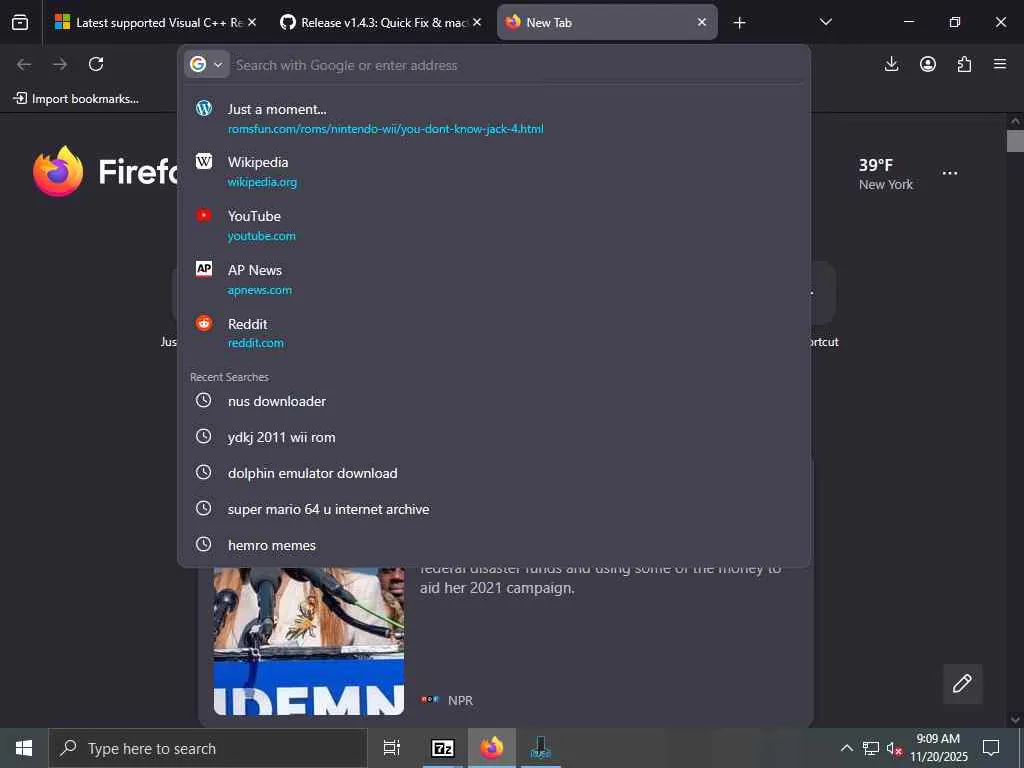Image resolution: width=1024 pixels, height=768 pixels.
Task: Choose recent search ydkj 2011 wii rom
Action: 494,437
